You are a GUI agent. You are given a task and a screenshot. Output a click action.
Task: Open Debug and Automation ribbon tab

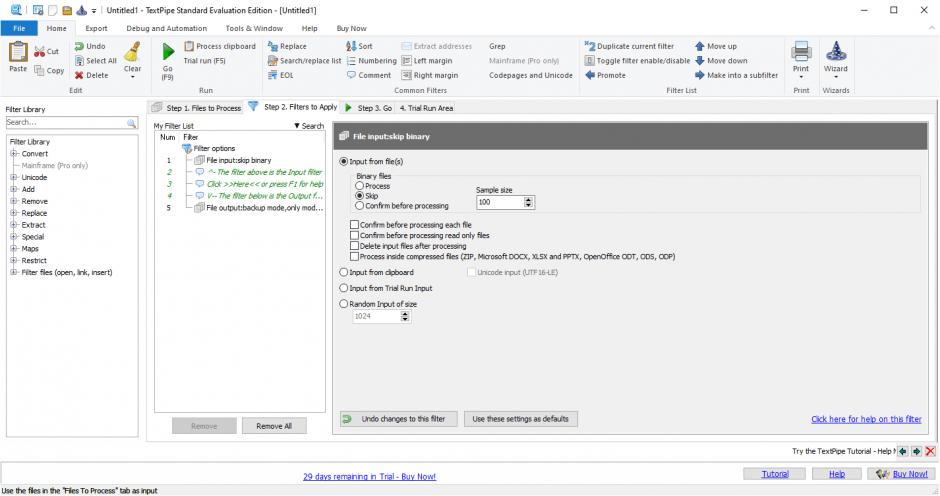point(166,28)
